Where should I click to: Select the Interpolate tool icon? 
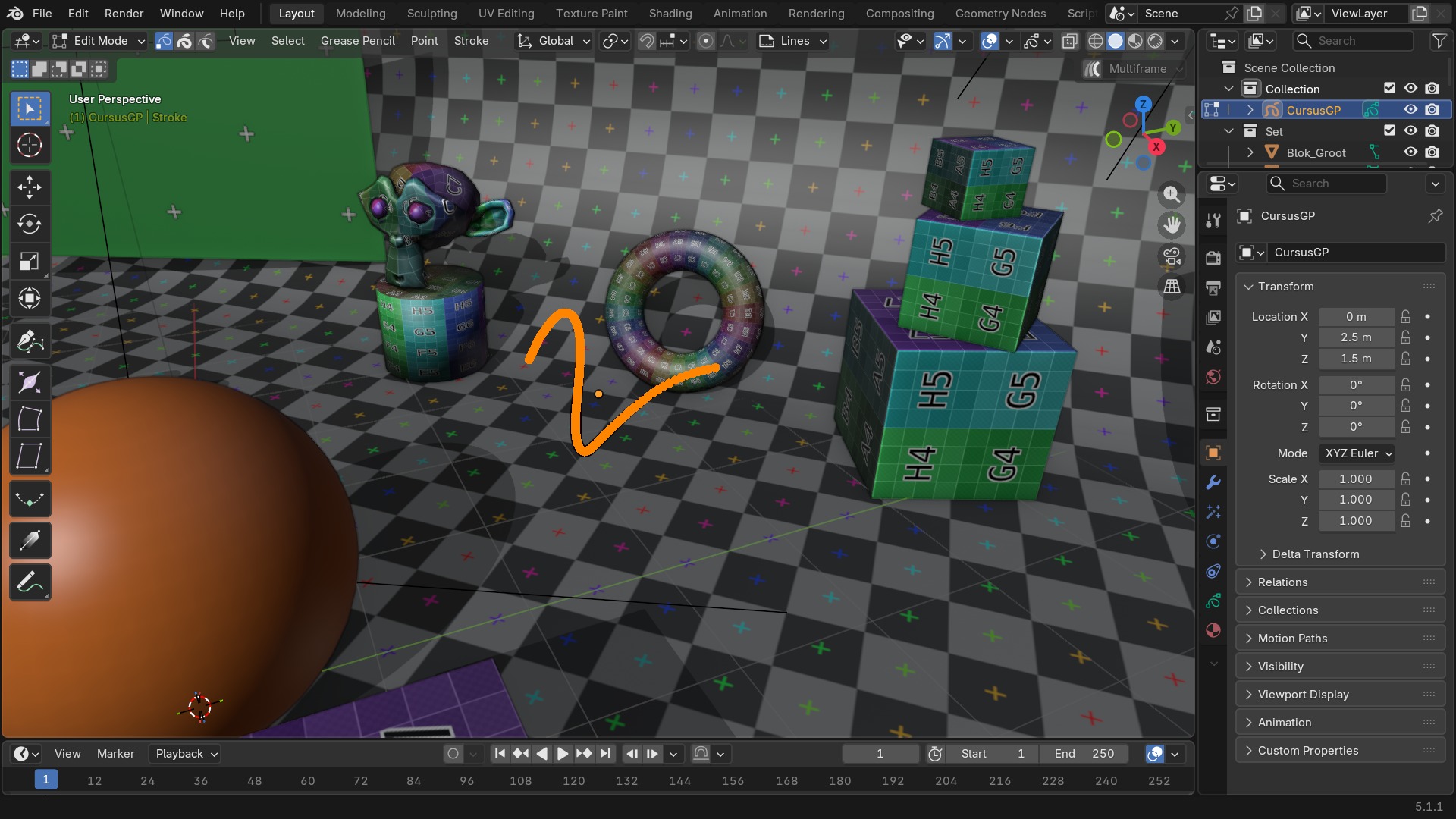30,499
